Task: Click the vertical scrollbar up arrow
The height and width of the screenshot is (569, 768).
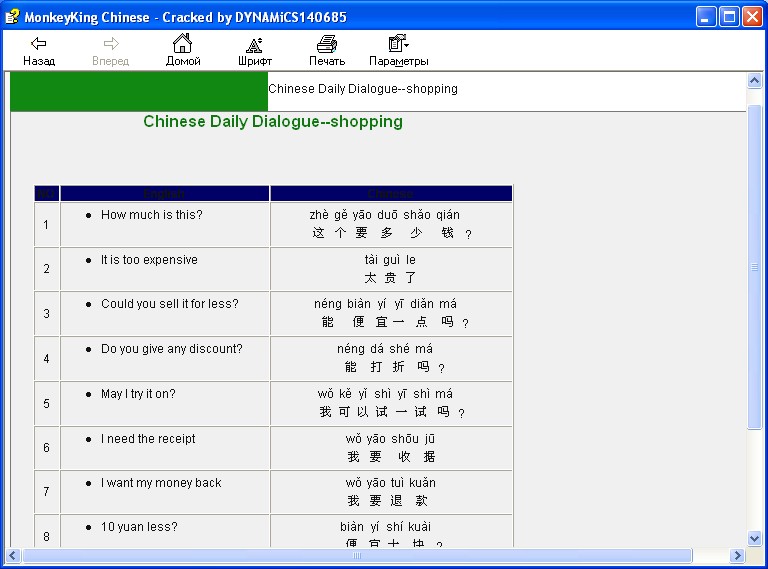Action: [754, 80]
